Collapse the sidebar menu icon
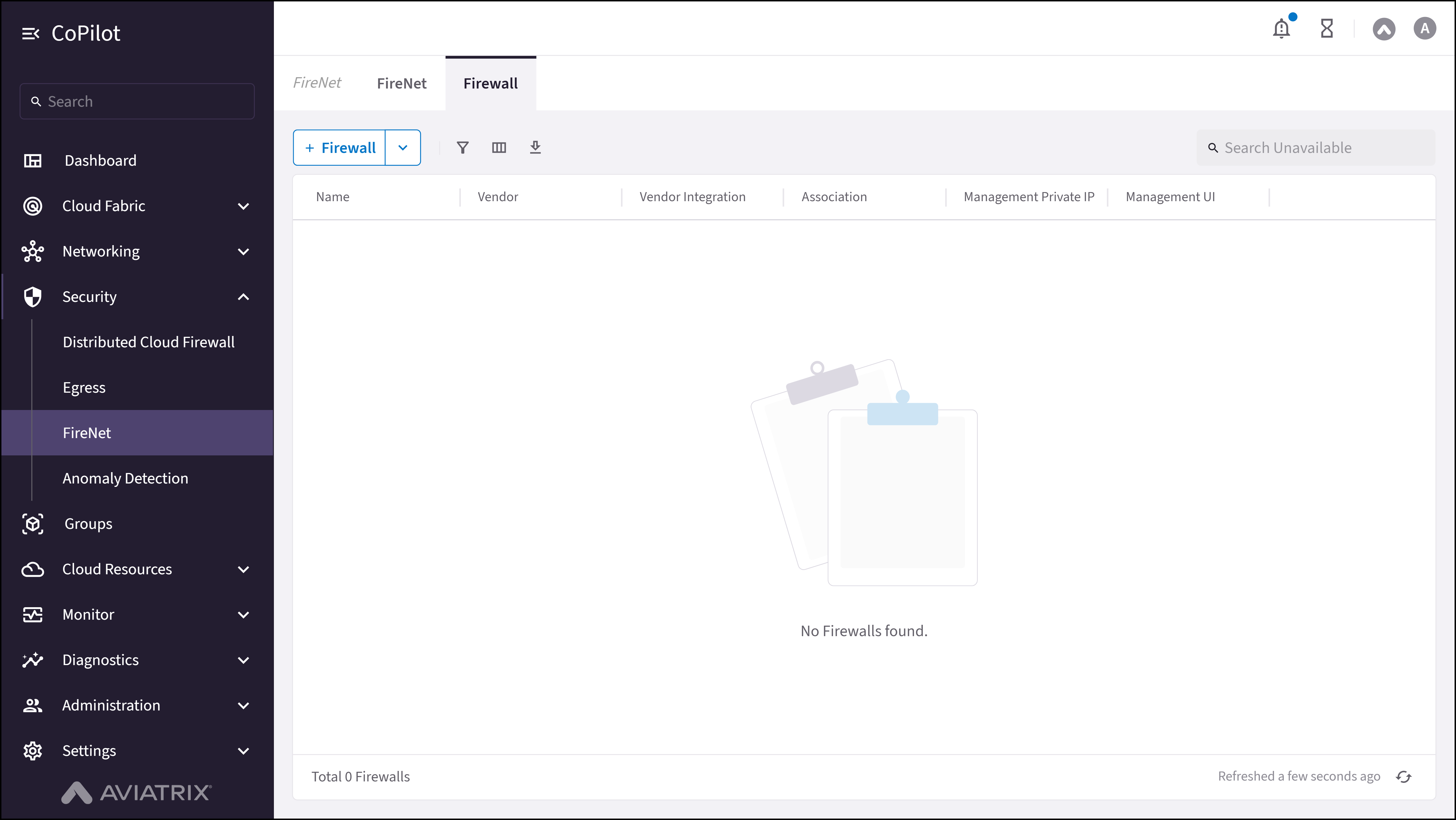 pos(31,33)
